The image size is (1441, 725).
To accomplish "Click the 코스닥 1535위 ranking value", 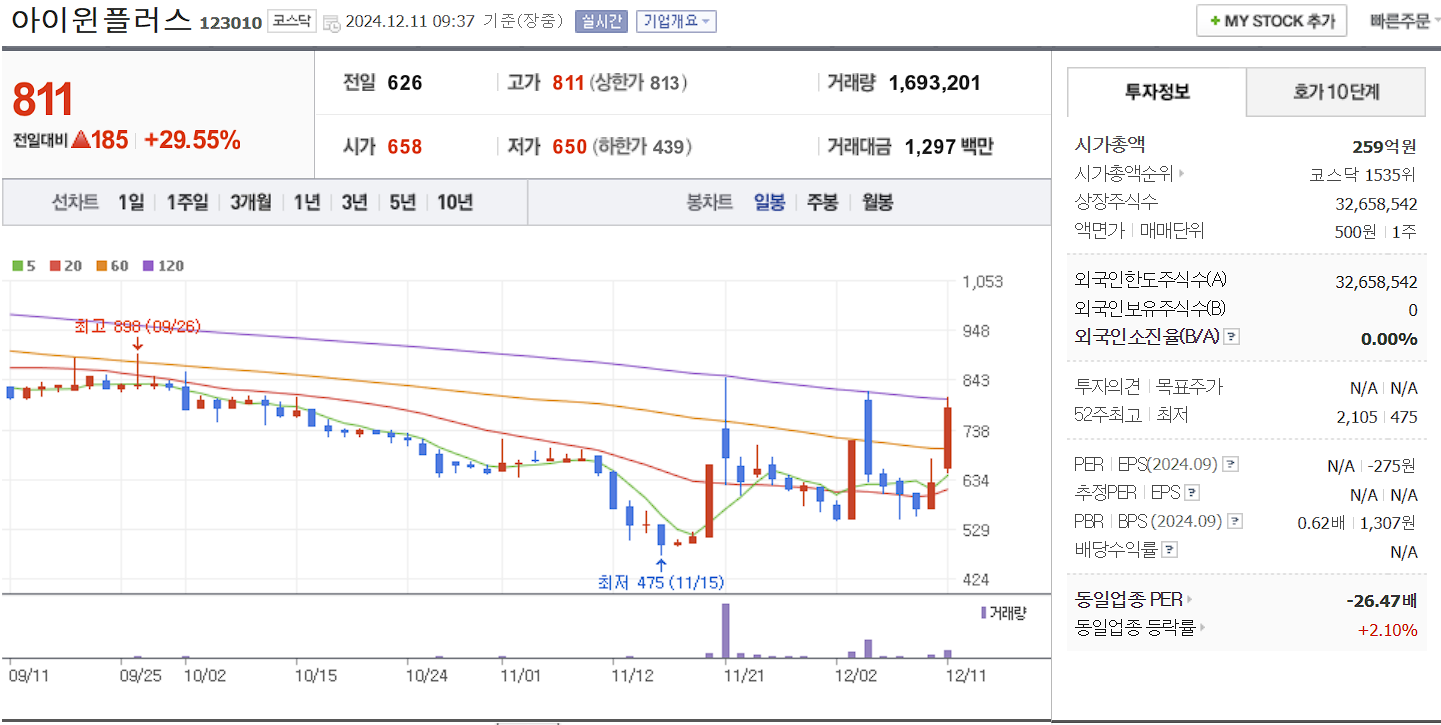I will pos(1363,175).
